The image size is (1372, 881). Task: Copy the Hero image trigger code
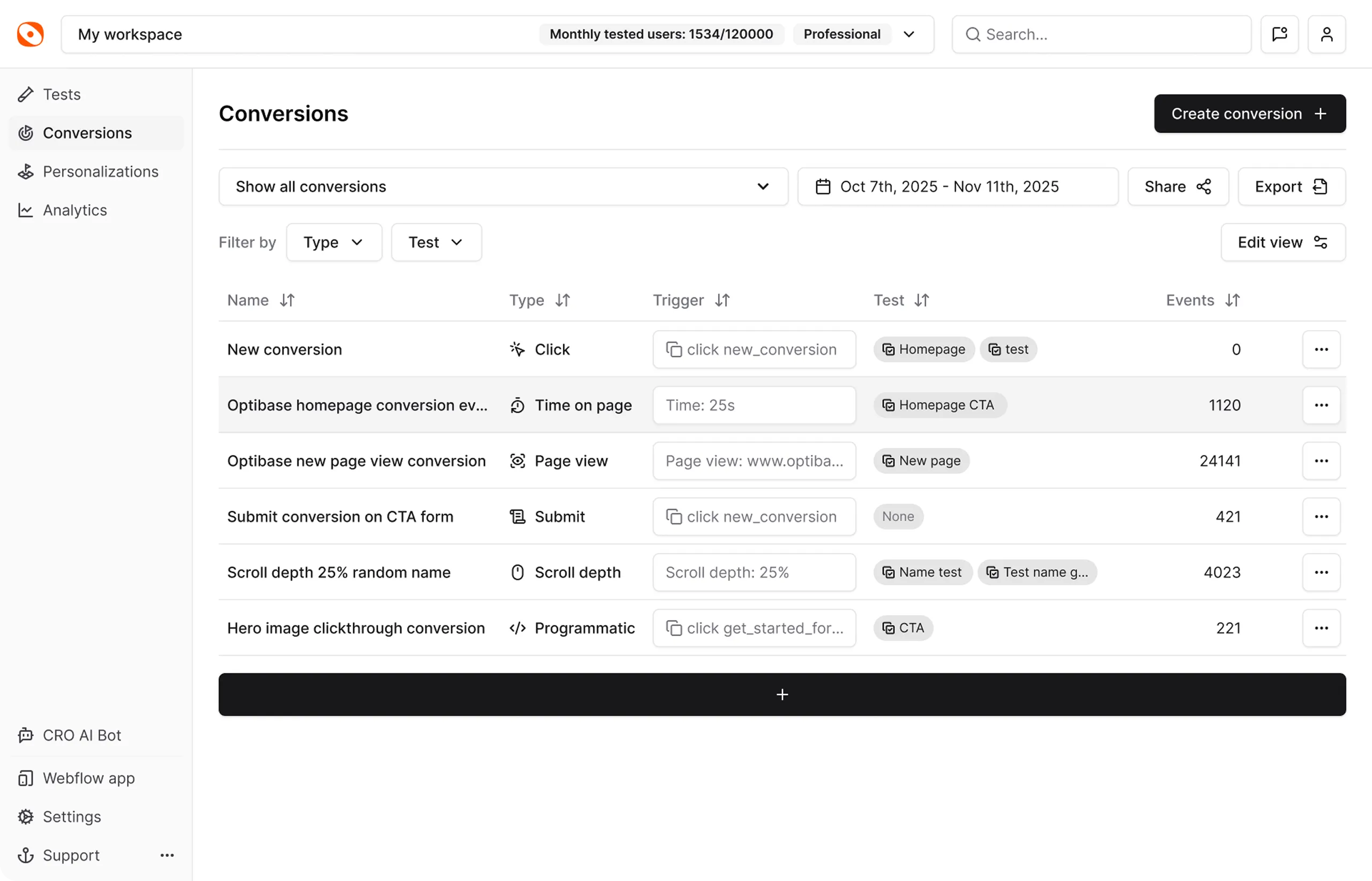pos(674,628)
